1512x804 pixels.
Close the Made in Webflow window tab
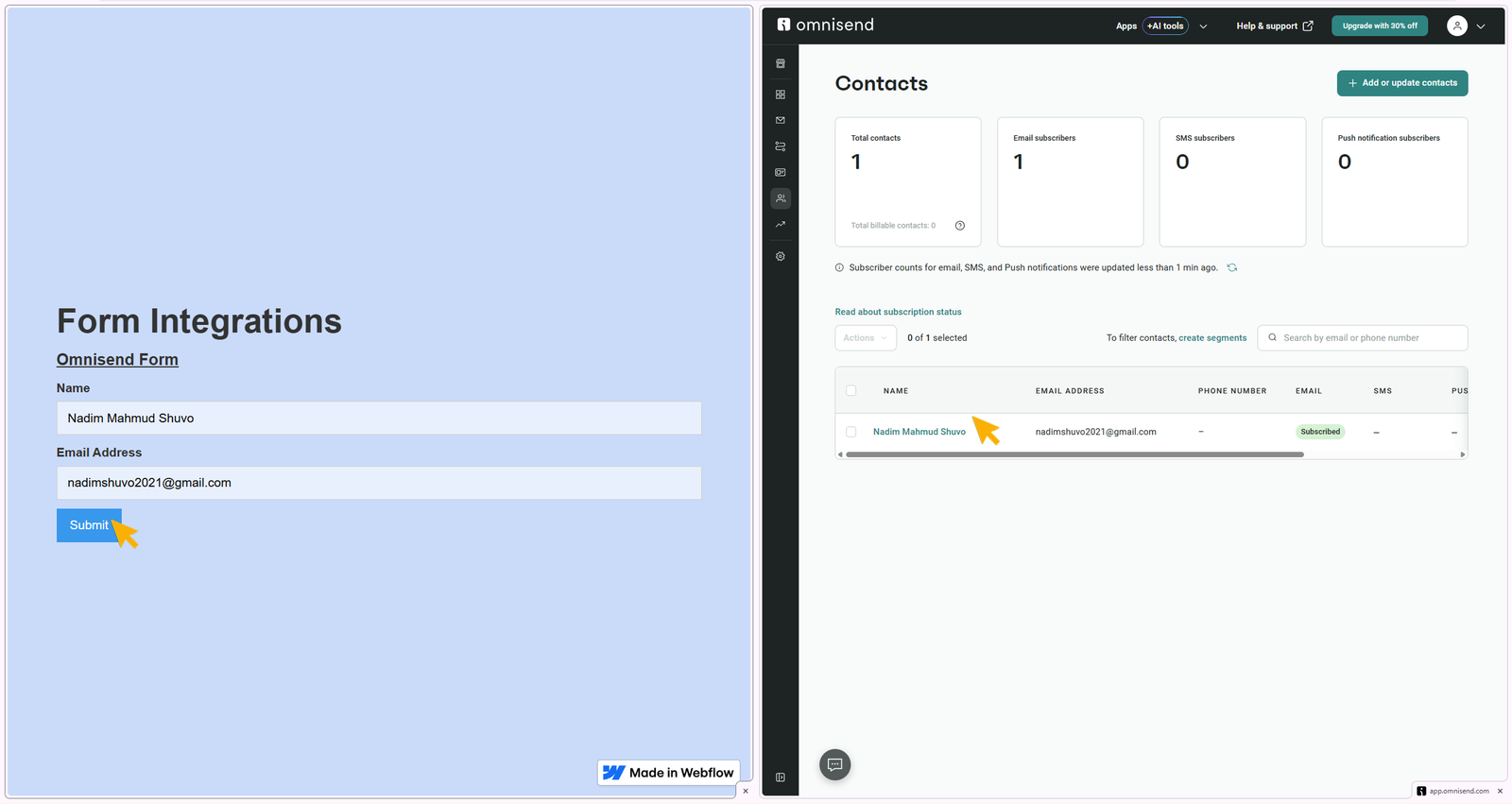click(746, 792)
